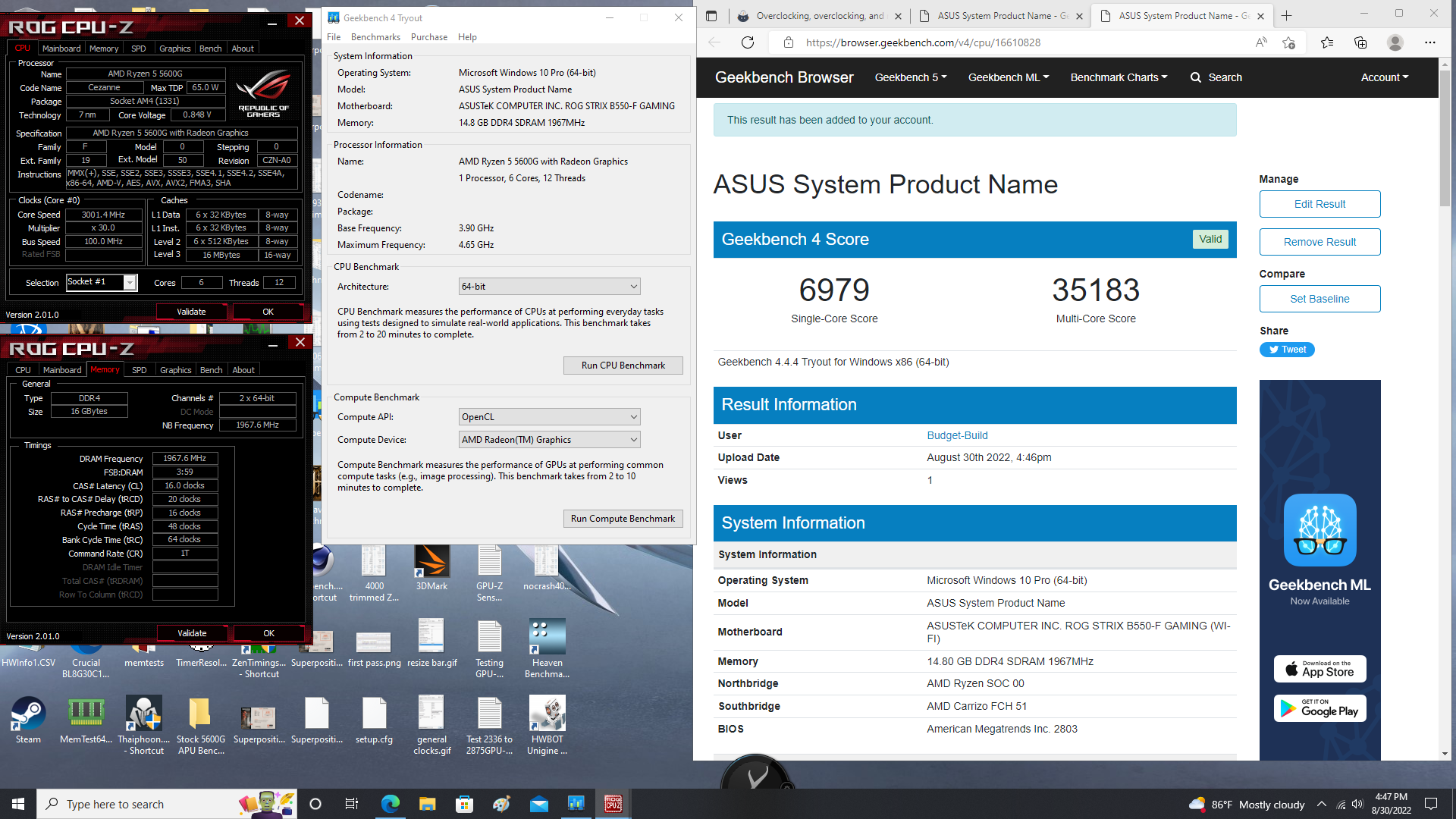This screenshot has width=1456, height=819.
Task: Open the Heaven Benchmark desktop icon
Action: point(547,648)
